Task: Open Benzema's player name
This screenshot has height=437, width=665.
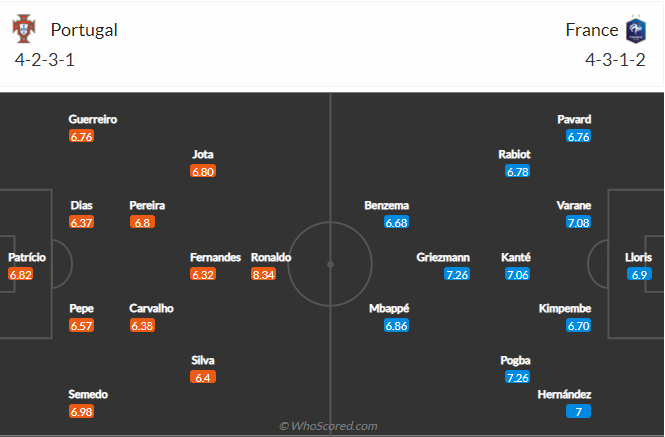Action: (386, 205)
